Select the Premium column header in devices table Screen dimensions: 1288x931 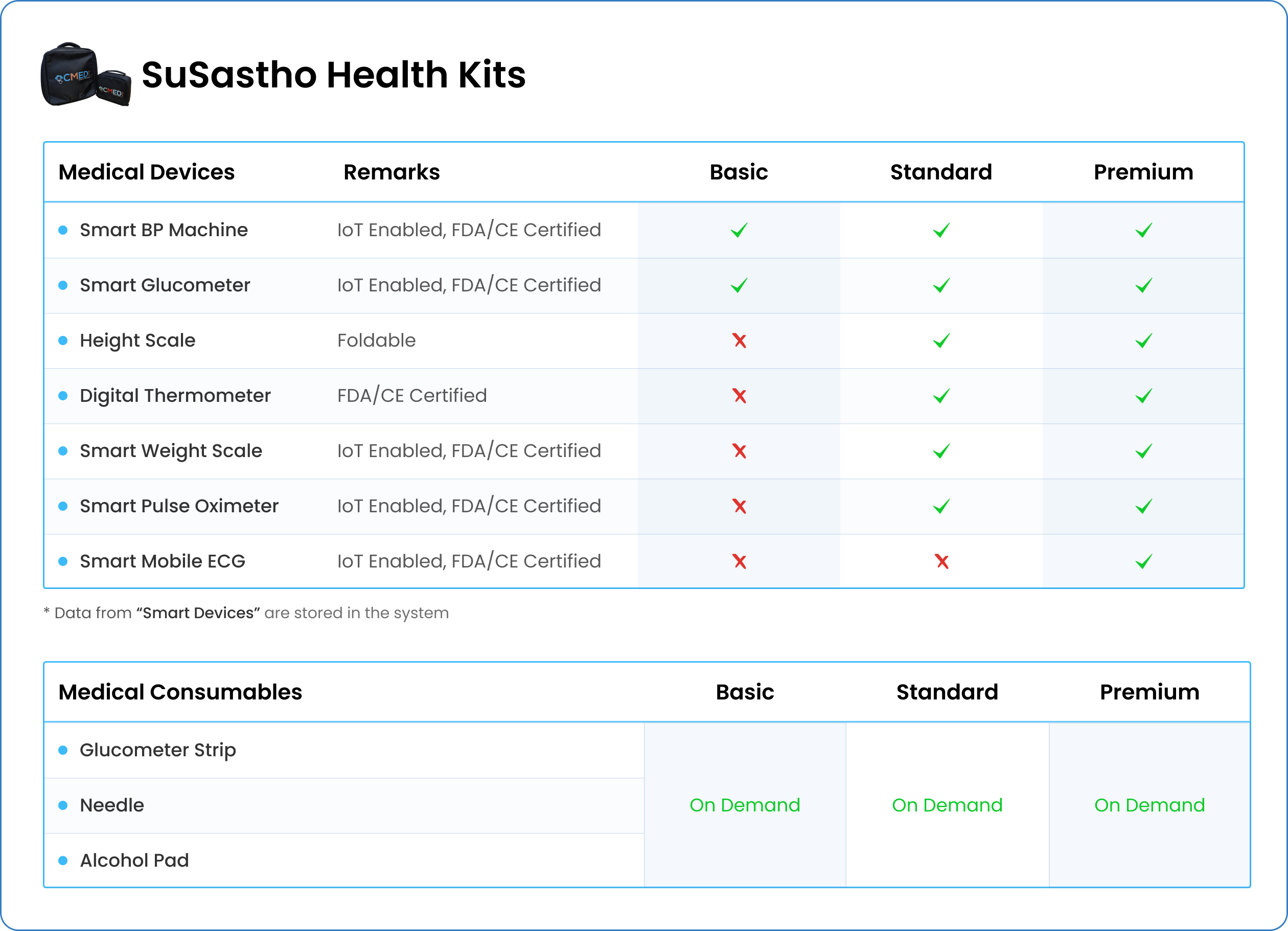1143,172
